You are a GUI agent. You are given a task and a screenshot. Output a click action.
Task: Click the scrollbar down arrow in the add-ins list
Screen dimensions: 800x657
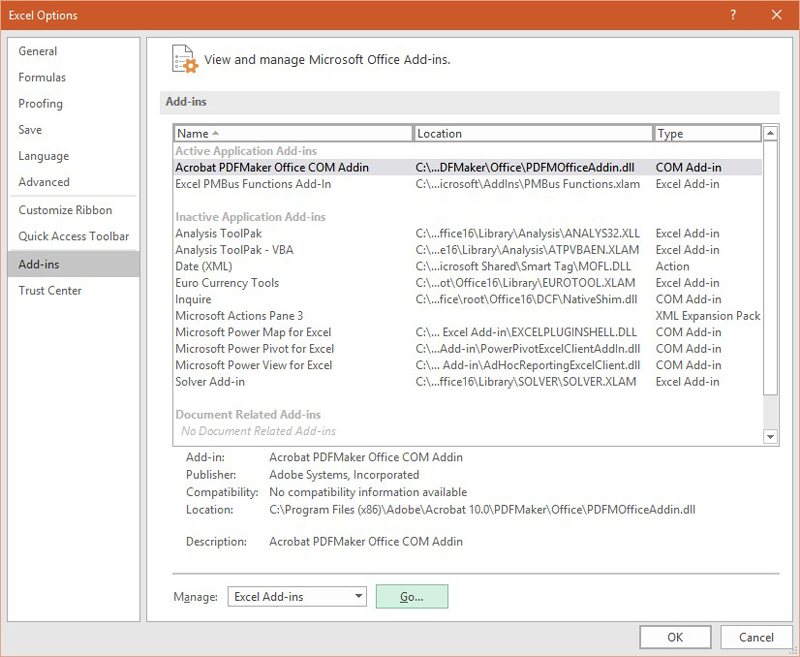click(770, 436)
